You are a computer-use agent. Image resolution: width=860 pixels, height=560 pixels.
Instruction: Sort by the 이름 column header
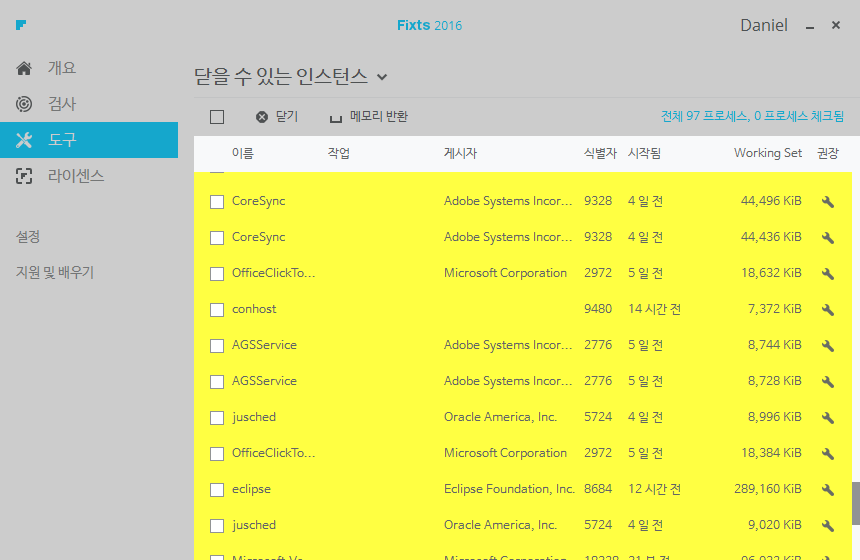[243, 153]
